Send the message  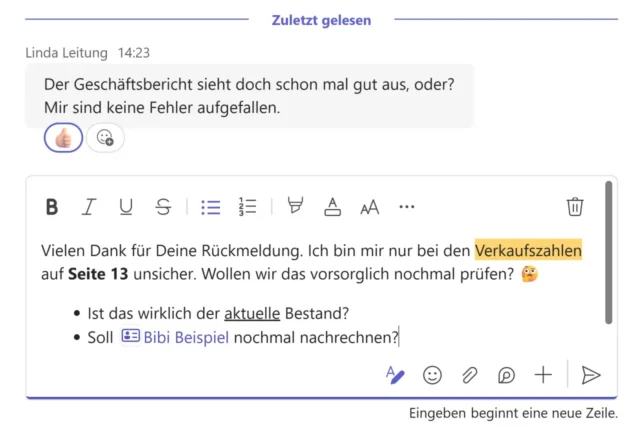coord(591,375)
